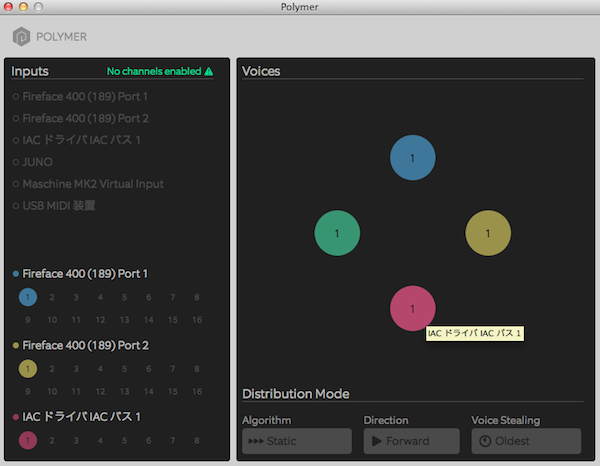Click the Inputs panel heading
The width and height of the screenshot is (600, 466).
[30, 71]
